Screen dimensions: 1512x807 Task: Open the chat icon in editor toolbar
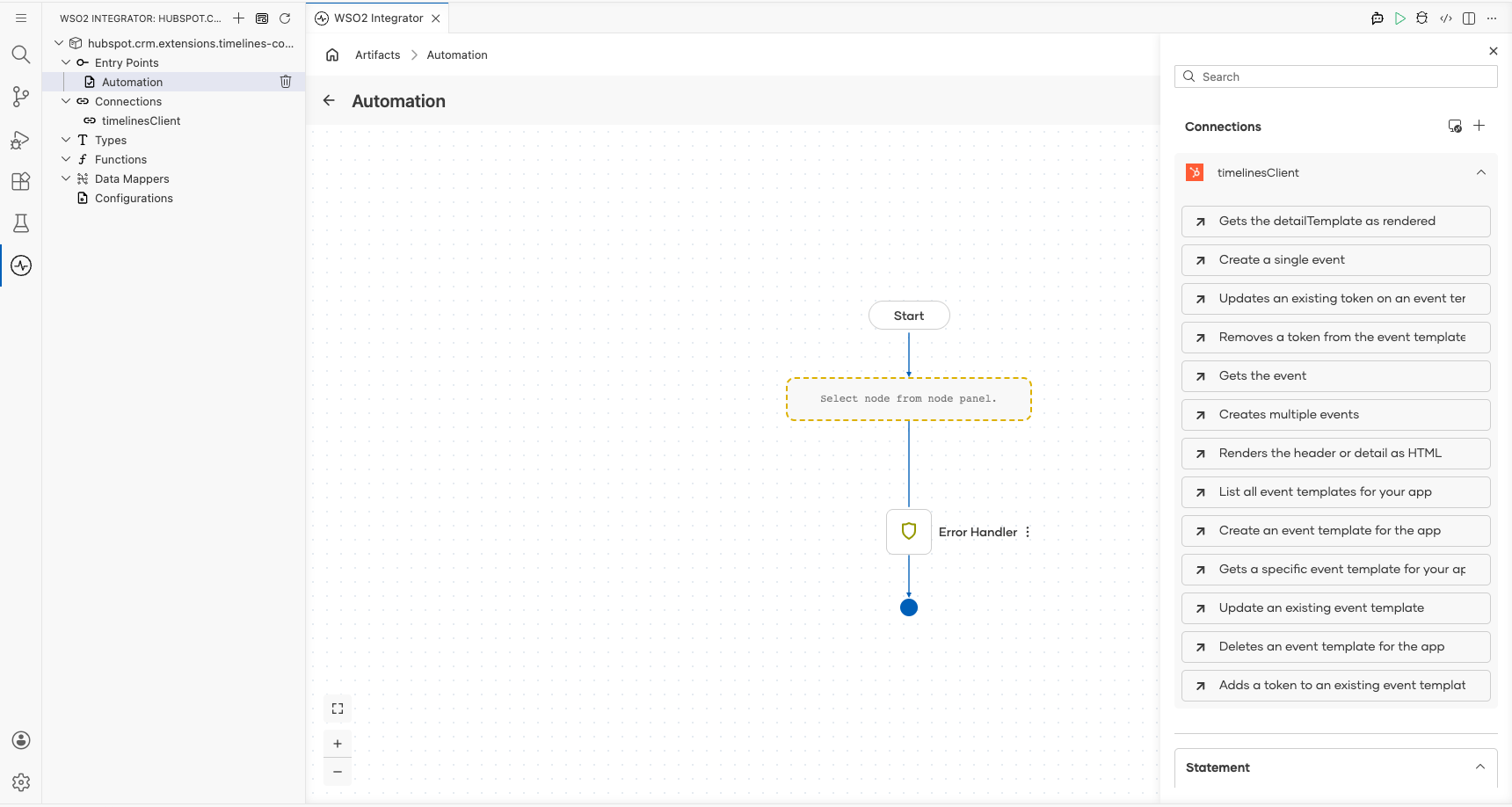coord(1378,18)
